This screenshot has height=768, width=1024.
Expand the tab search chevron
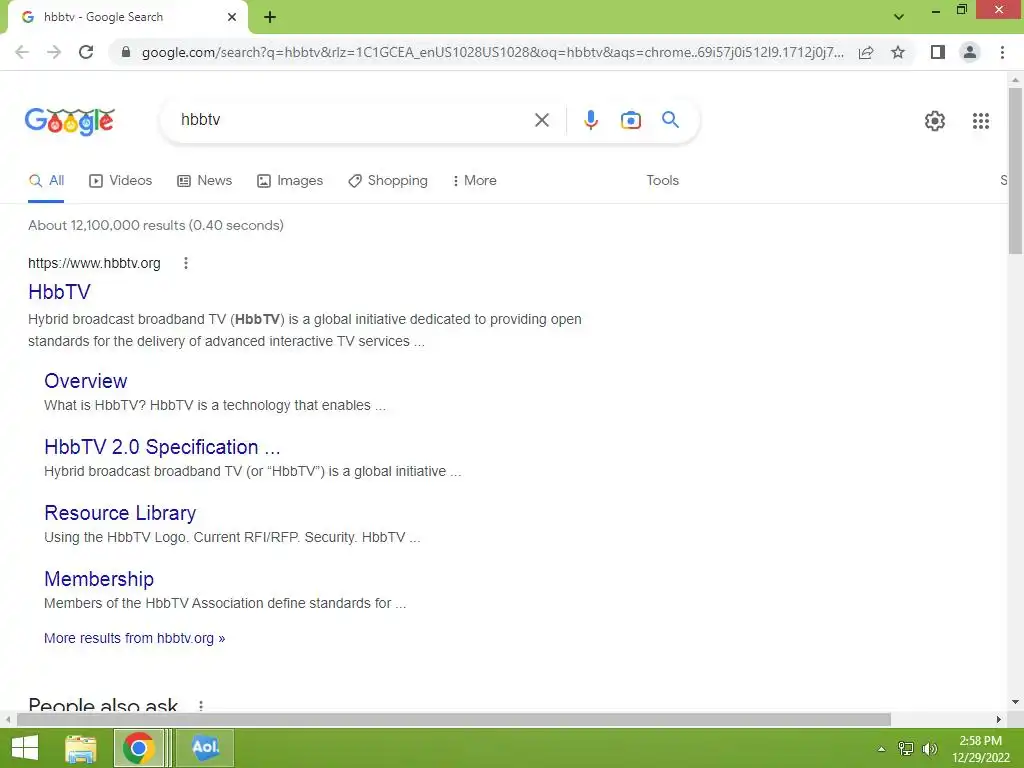click(x=899, y=17)
